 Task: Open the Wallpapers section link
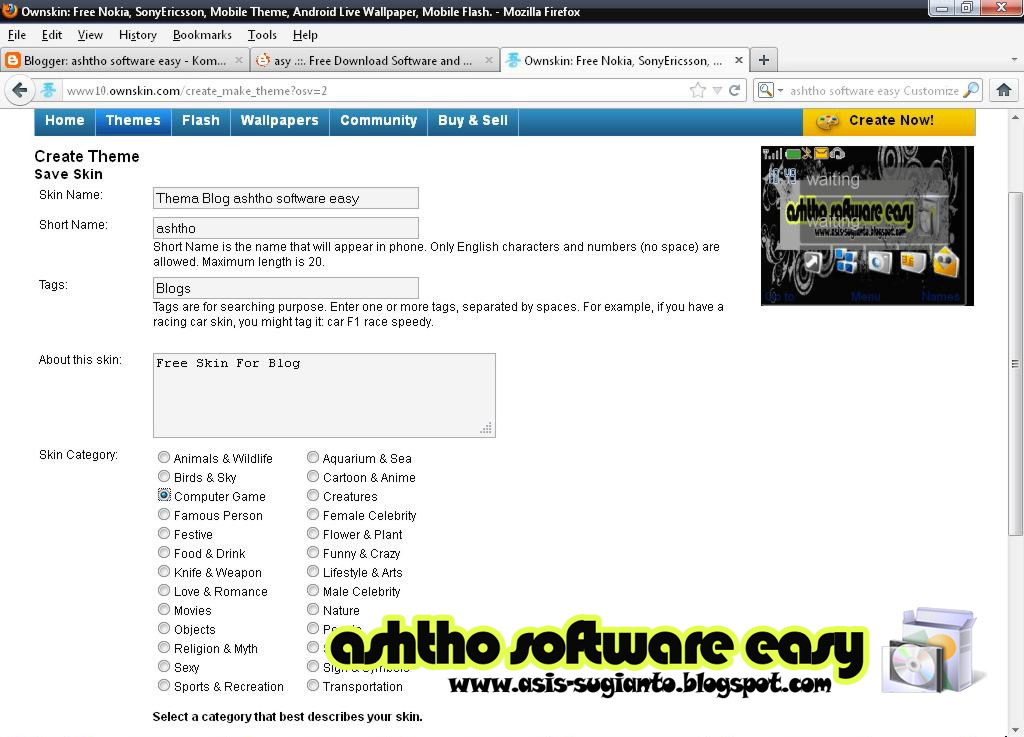point(279,120)
